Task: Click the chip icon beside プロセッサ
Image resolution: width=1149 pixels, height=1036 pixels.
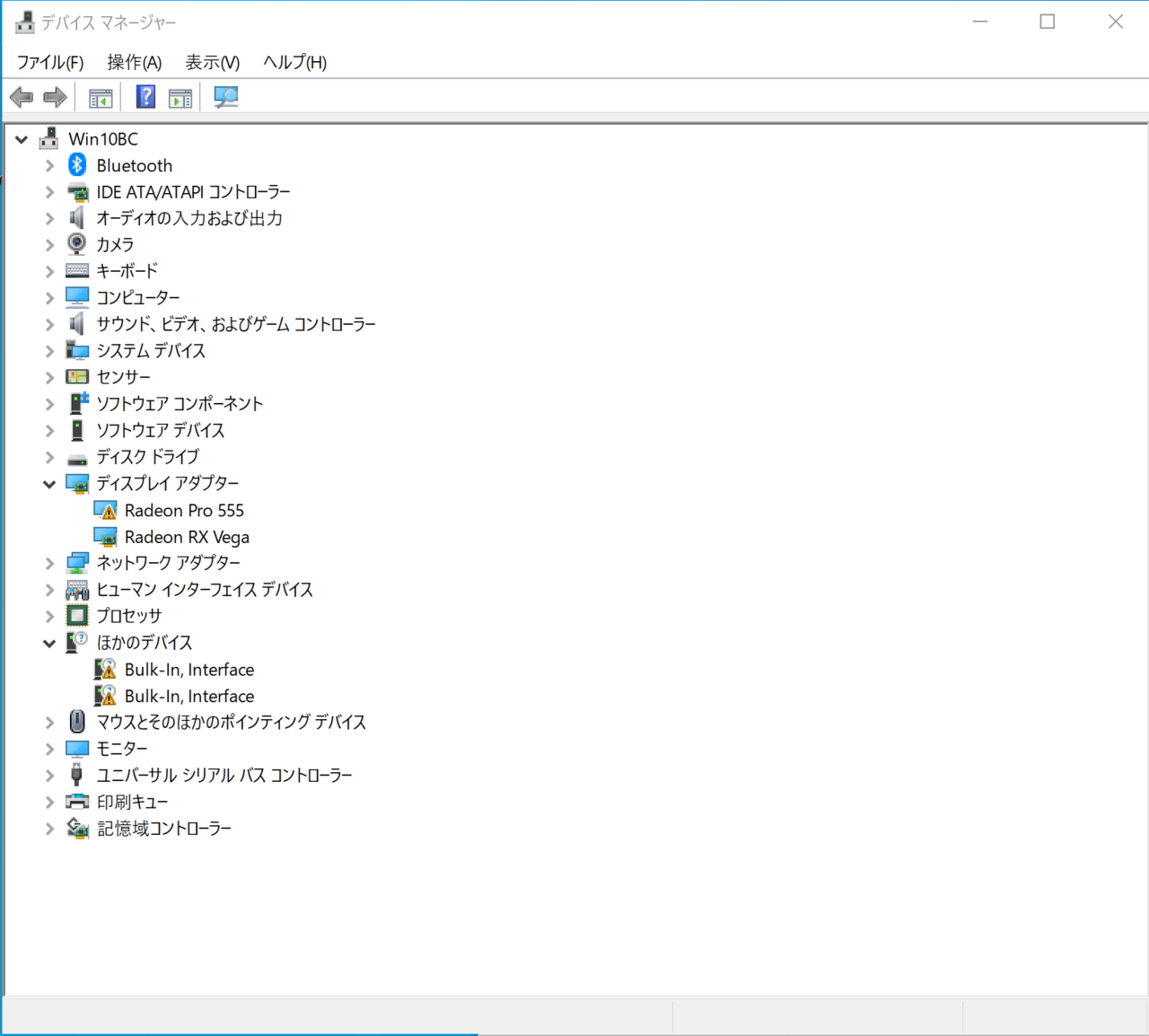Action: coord(77,616)
